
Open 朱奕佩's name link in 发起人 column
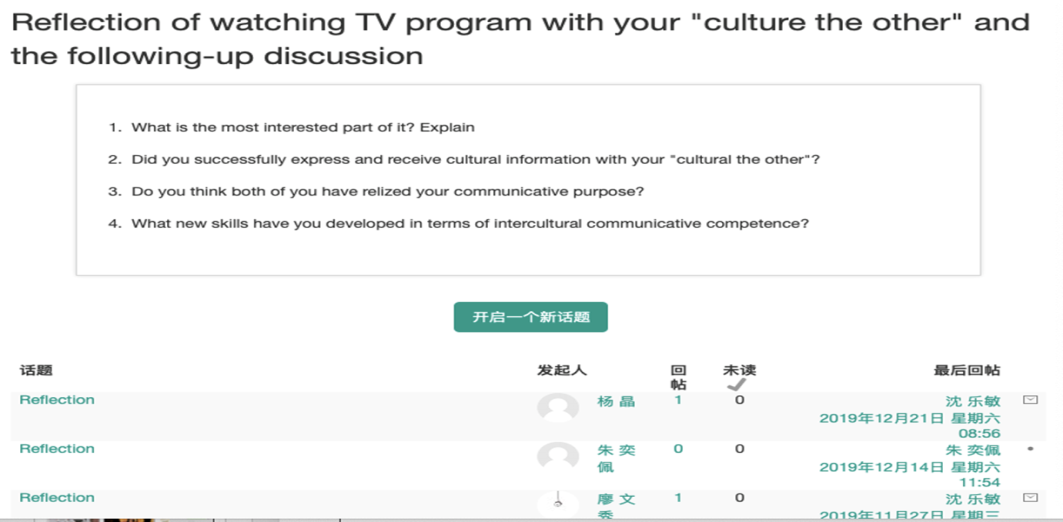616,459
